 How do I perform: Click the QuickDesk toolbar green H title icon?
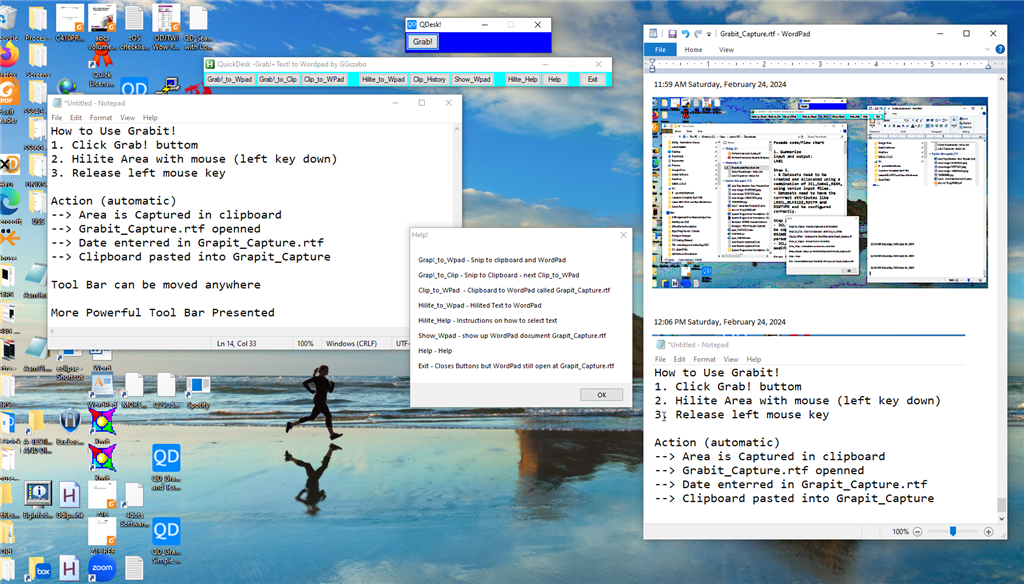tap(210, 64)
